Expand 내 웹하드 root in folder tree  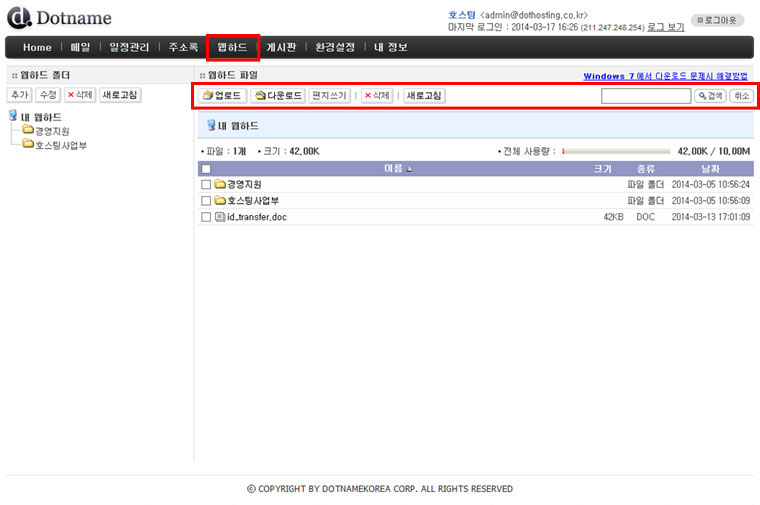[x=13, y=117]
